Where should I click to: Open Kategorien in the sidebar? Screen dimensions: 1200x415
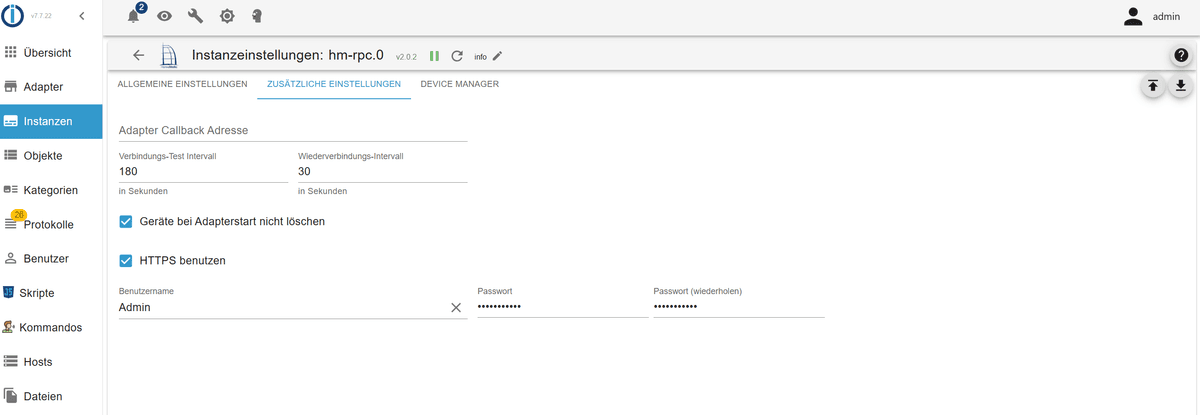[51, 190]
